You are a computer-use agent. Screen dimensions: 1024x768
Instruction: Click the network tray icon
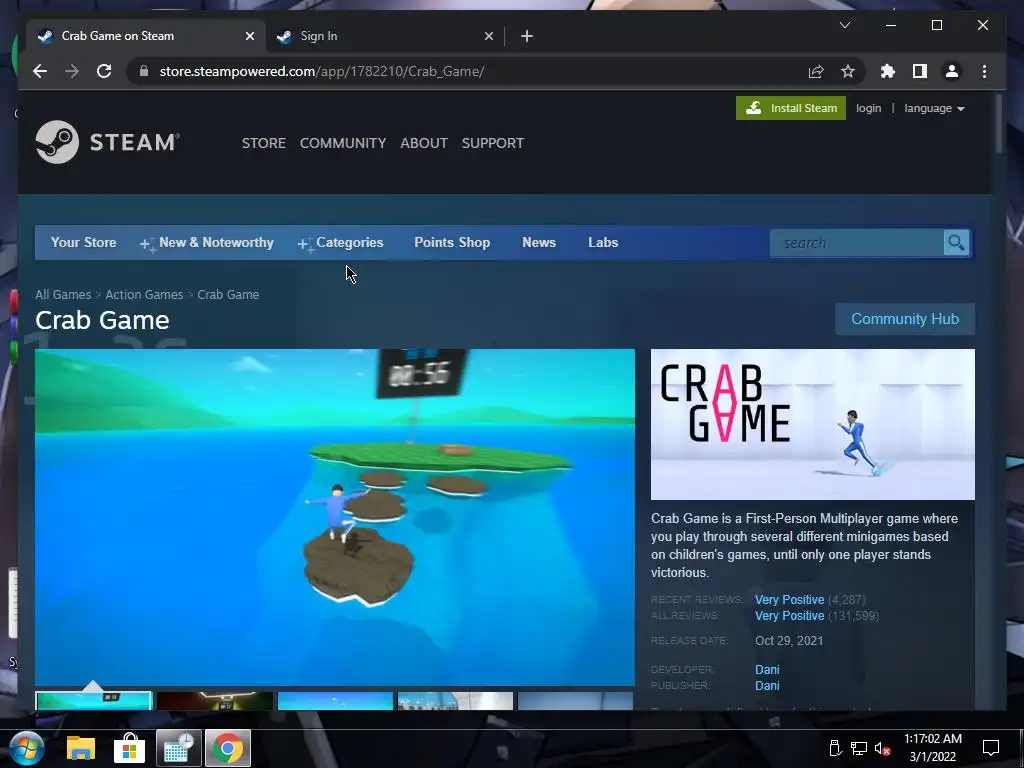(859, 748)
